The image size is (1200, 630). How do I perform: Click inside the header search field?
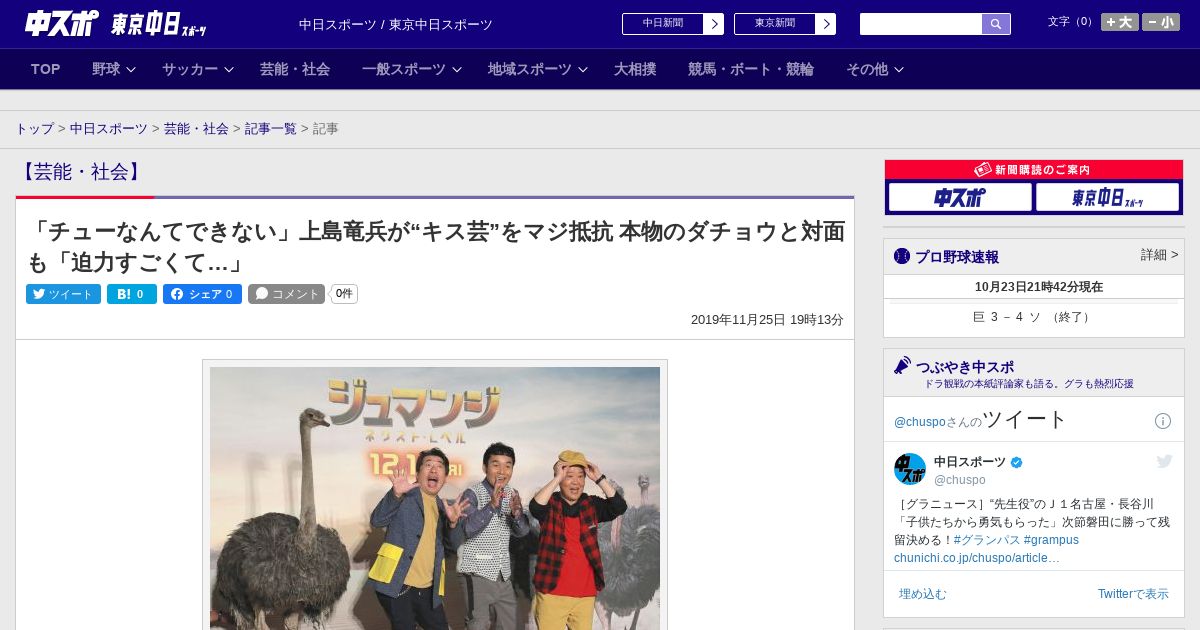tap(921, 24)
